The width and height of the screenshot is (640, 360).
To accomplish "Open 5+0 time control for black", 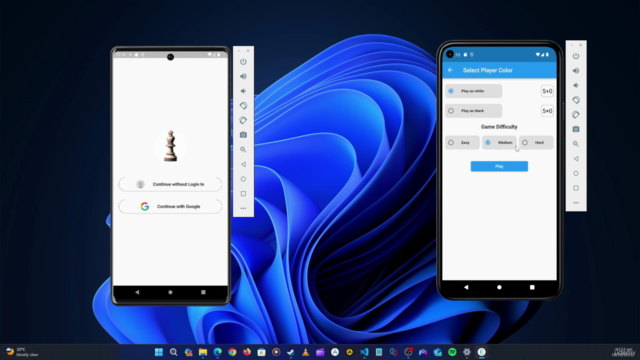I will (x=547, y=111).
